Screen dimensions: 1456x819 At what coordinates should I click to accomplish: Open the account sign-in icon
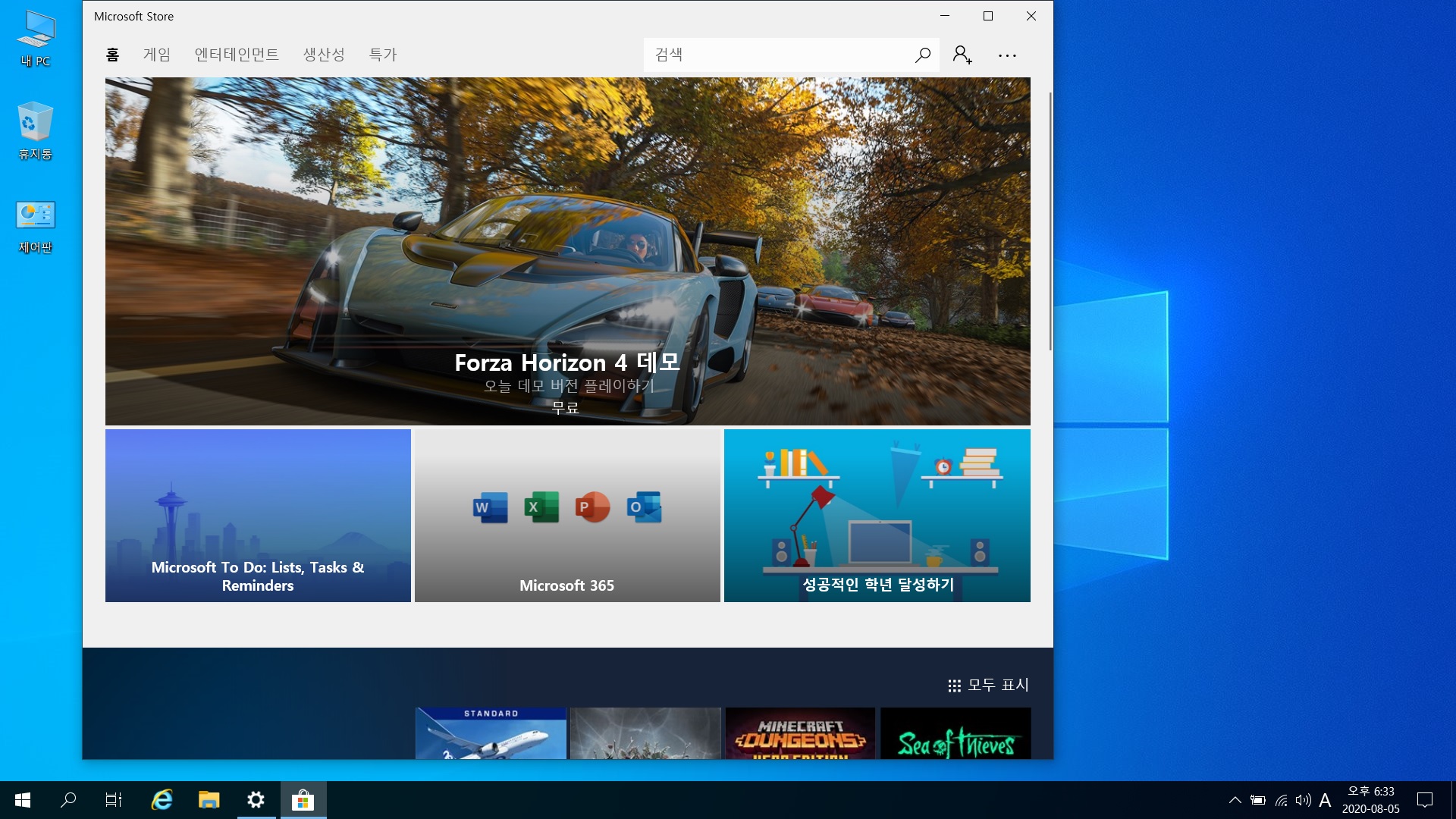[962, 55]
